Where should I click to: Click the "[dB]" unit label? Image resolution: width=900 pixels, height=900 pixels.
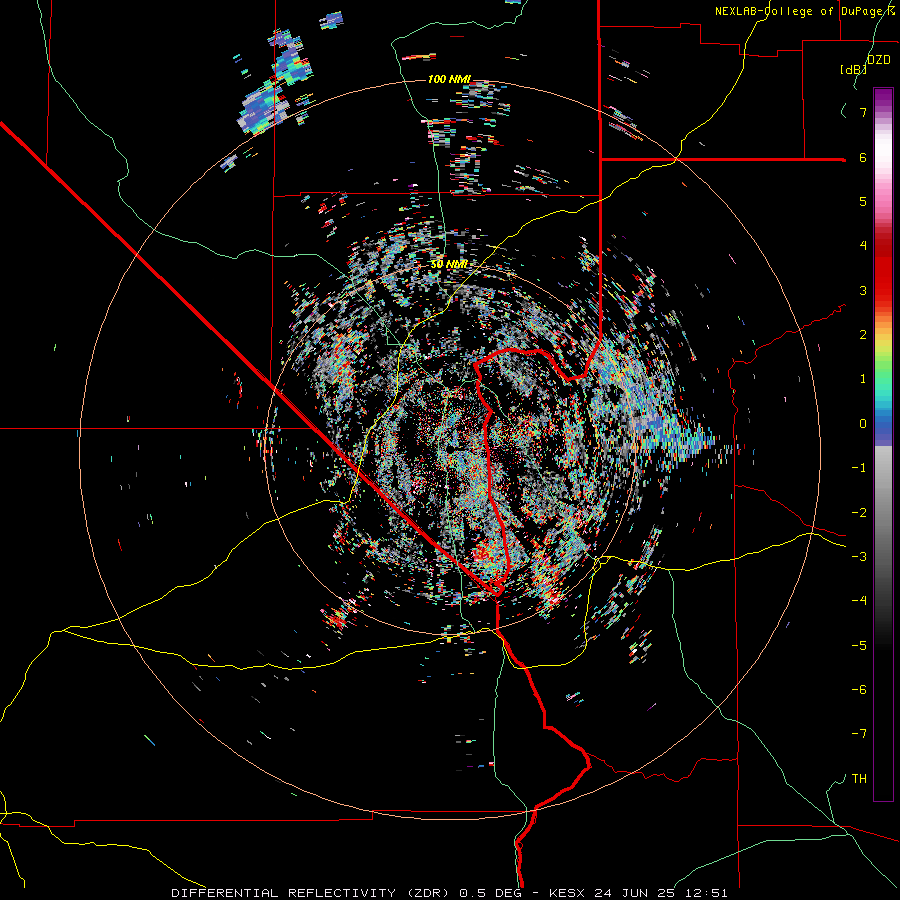click(x=853, y=69)
